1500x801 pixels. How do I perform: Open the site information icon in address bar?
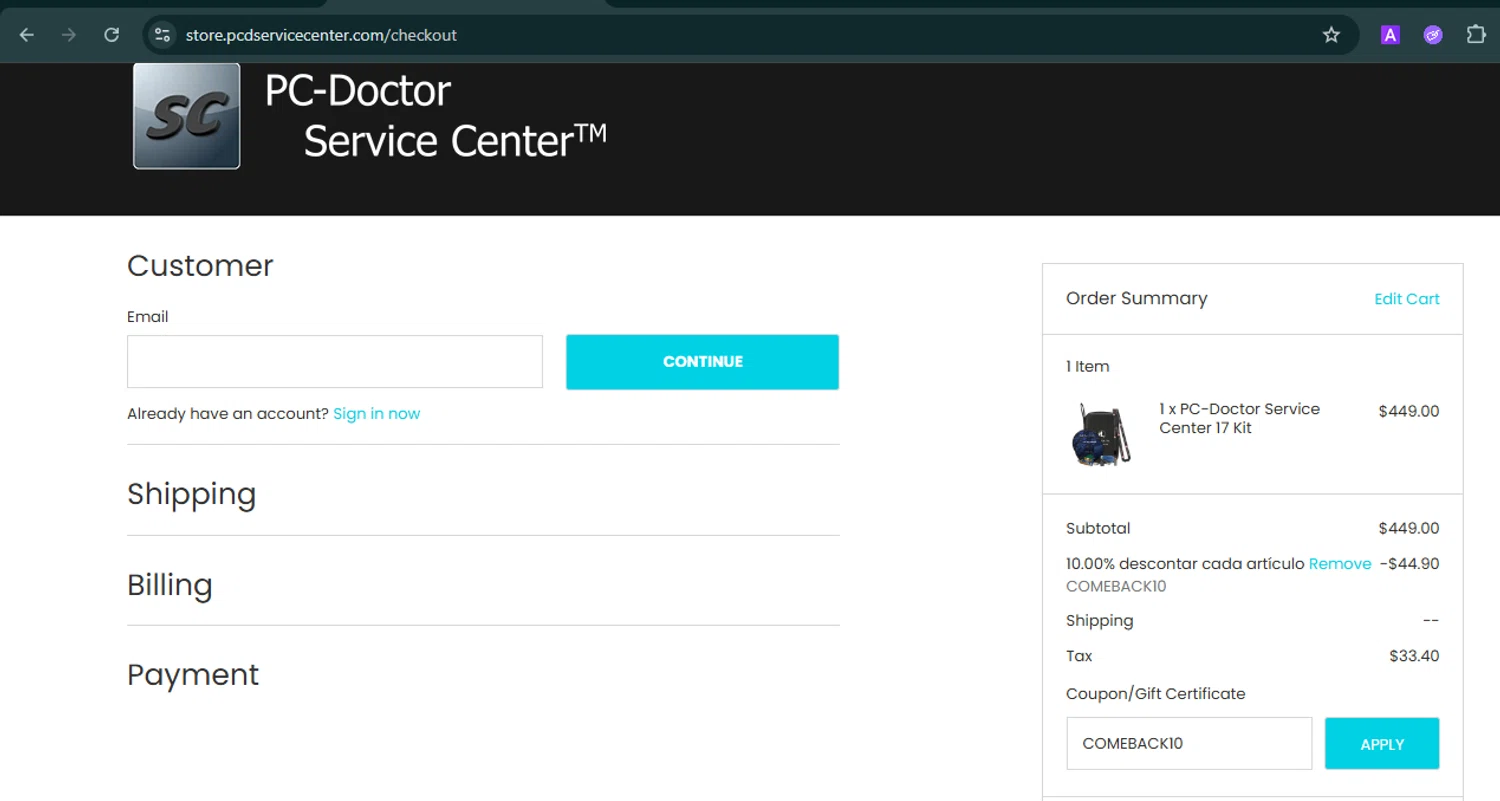[161, 35]
